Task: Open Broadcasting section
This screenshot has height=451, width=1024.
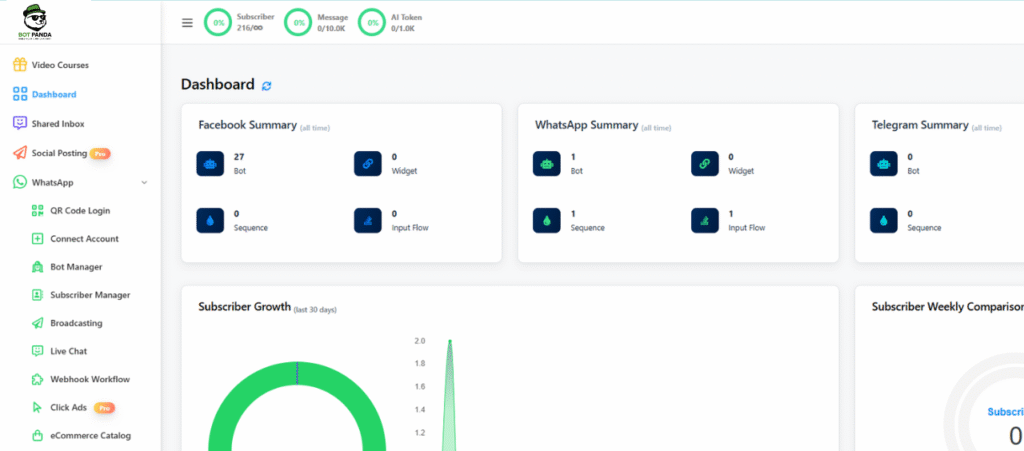Action: [x=76, y=322]
